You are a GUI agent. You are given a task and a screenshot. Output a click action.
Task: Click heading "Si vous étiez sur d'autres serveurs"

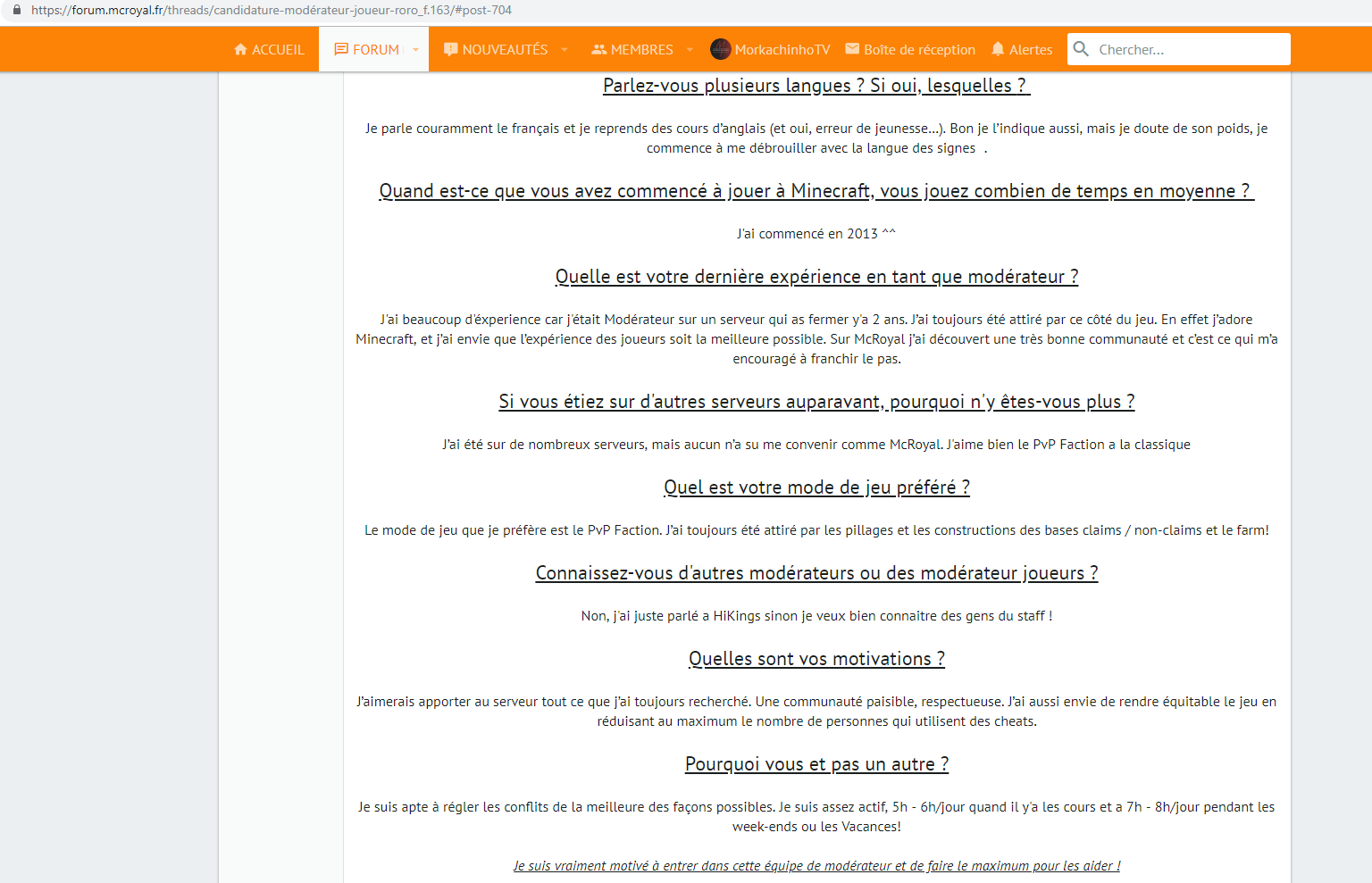(816, 402)
